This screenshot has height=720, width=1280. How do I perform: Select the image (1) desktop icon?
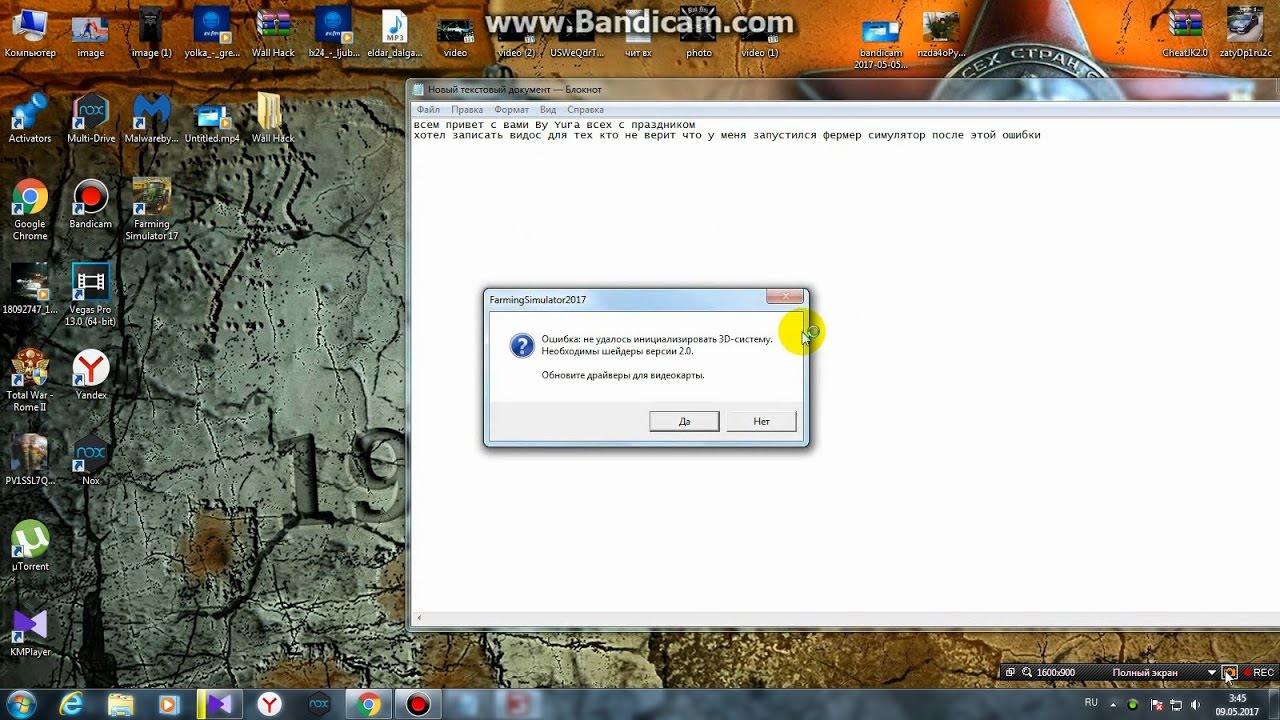point(151,33)
